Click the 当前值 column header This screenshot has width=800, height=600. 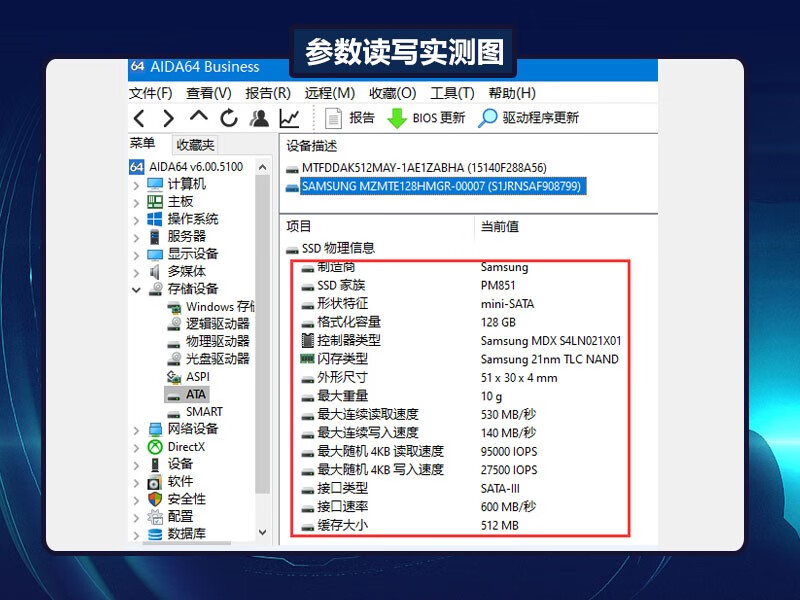tap(499, 226)
